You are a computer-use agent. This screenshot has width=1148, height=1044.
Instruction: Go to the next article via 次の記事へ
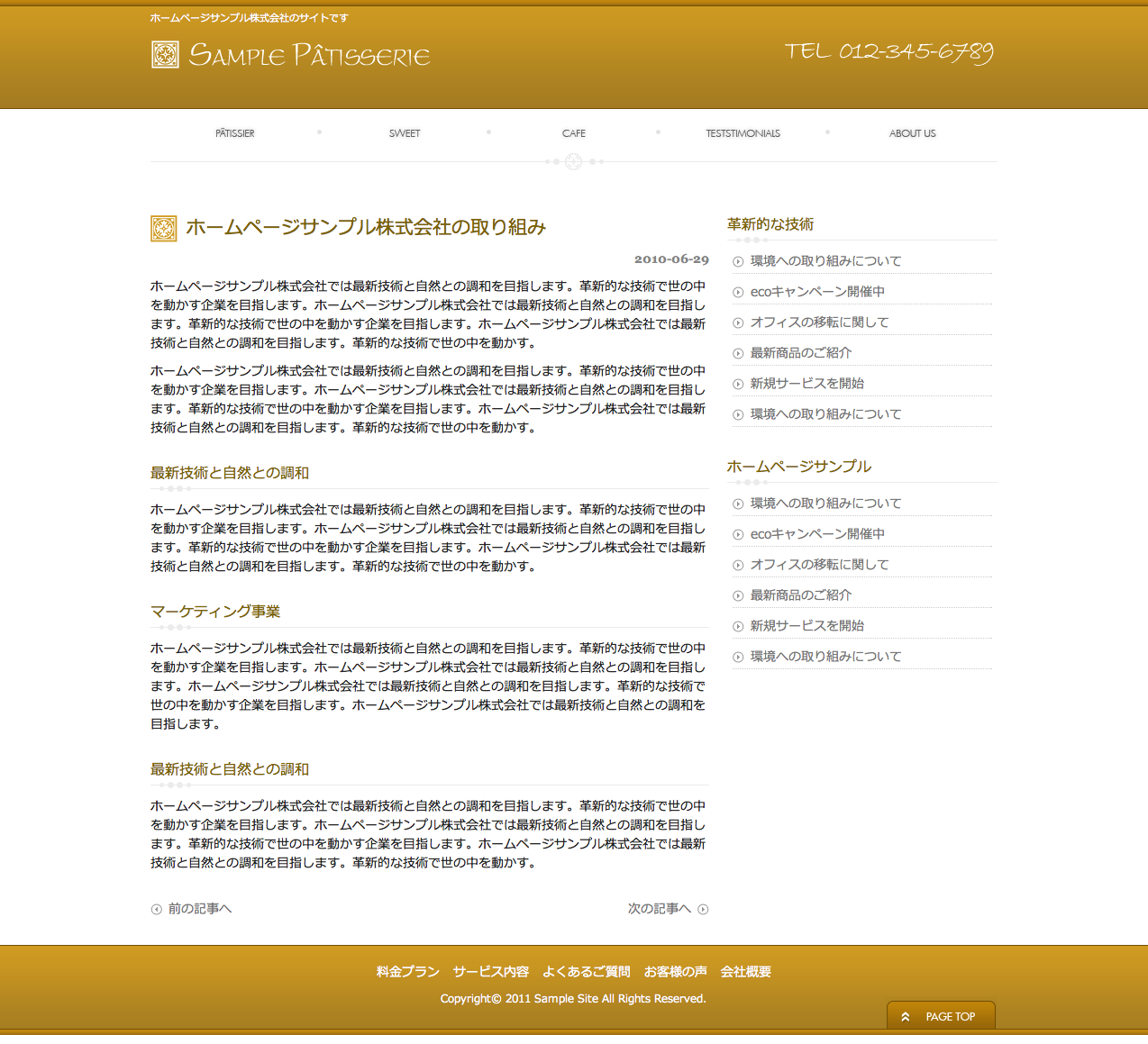(659, 909)
